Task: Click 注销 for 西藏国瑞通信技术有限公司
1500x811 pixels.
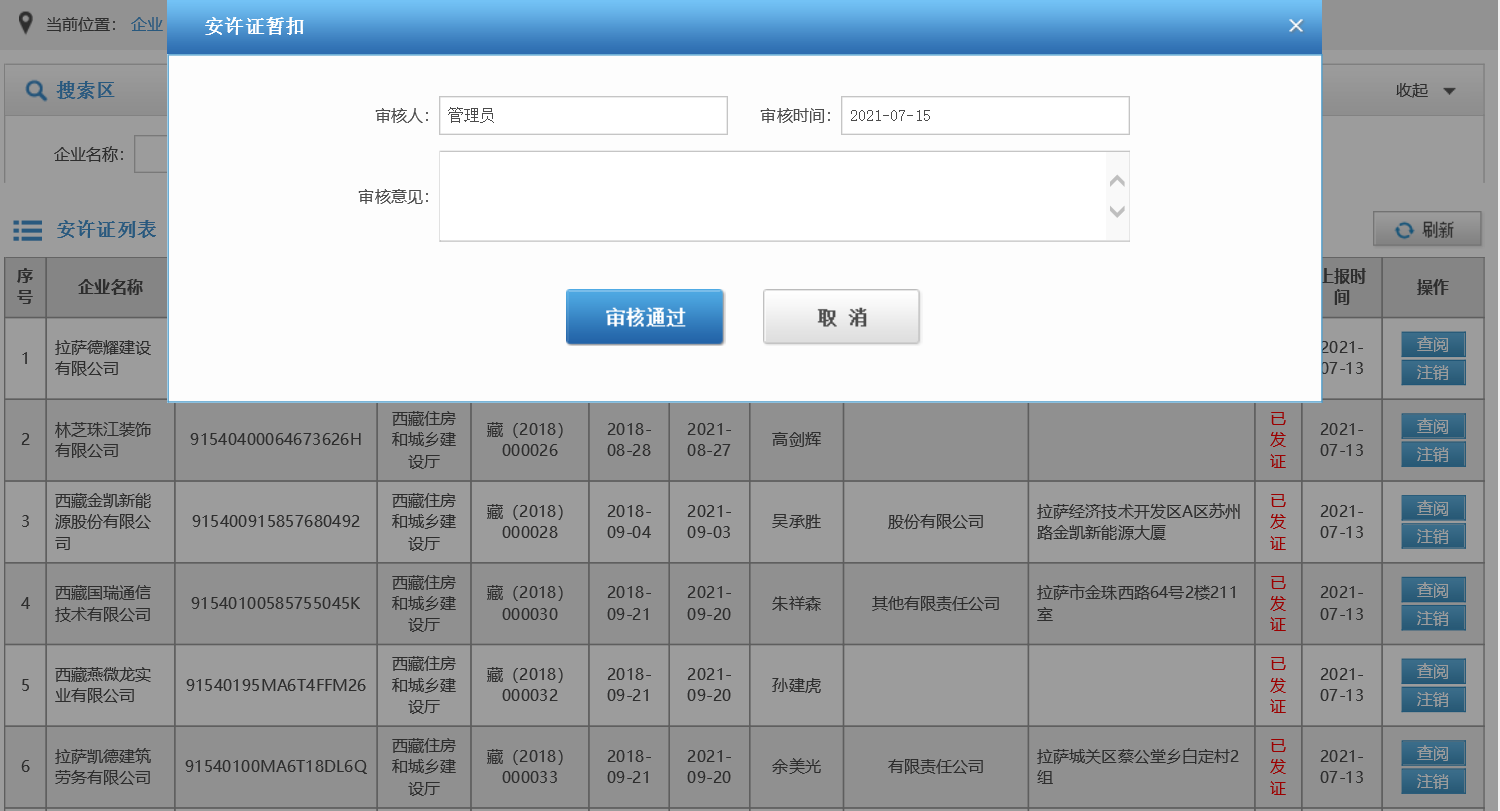Action: click(1432, 619)
